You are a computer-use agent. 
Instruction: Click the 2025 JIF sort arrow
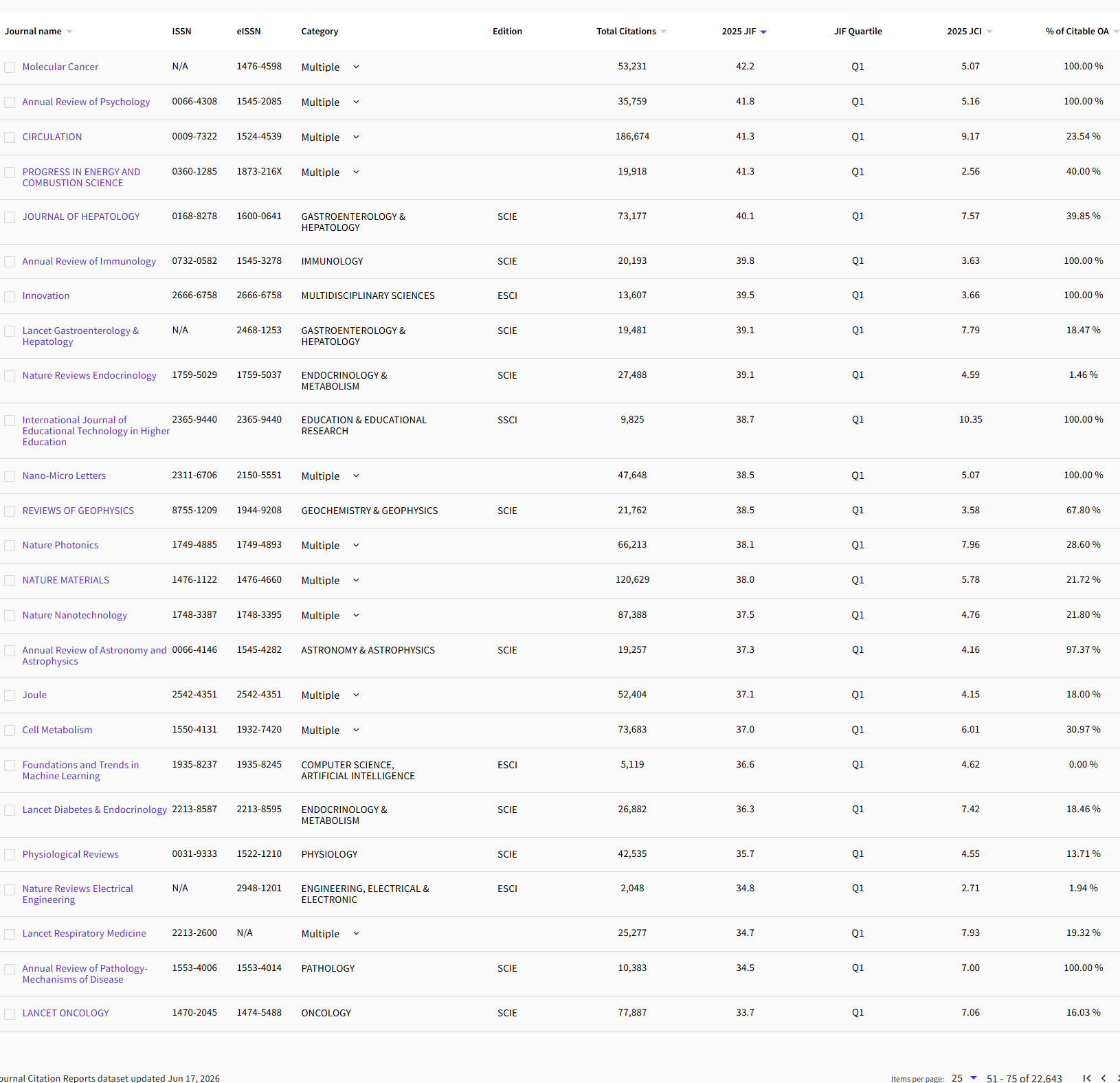pyautogui.click(x=763, y=32)
